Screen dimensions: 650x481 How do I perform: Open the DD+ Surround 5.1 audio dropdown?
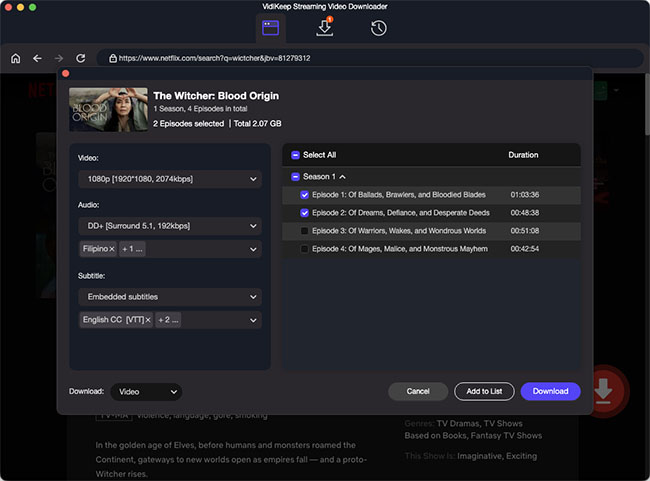pos(170,226)
